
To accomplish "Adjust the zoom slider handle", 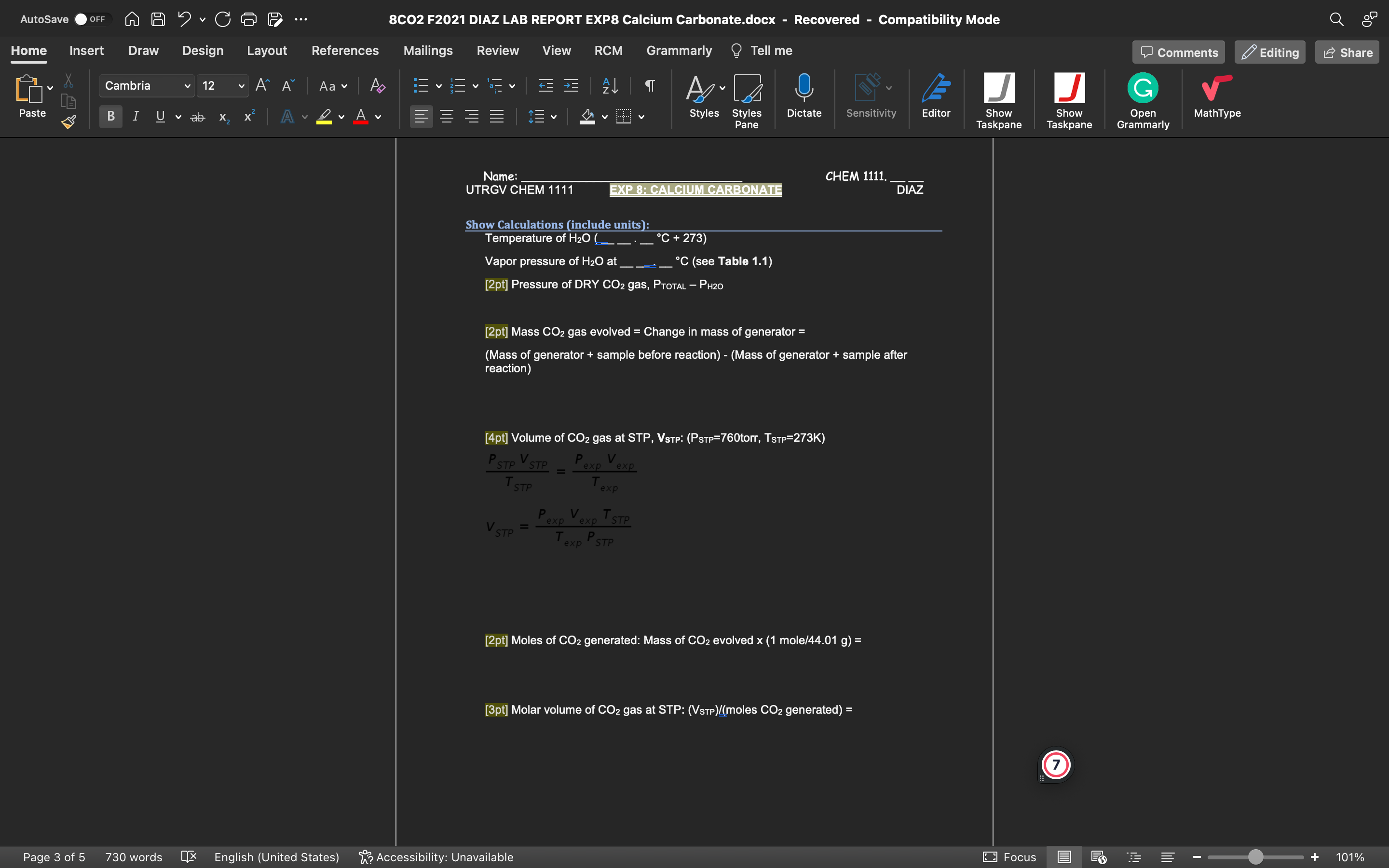I will (x=1255, y=857).
